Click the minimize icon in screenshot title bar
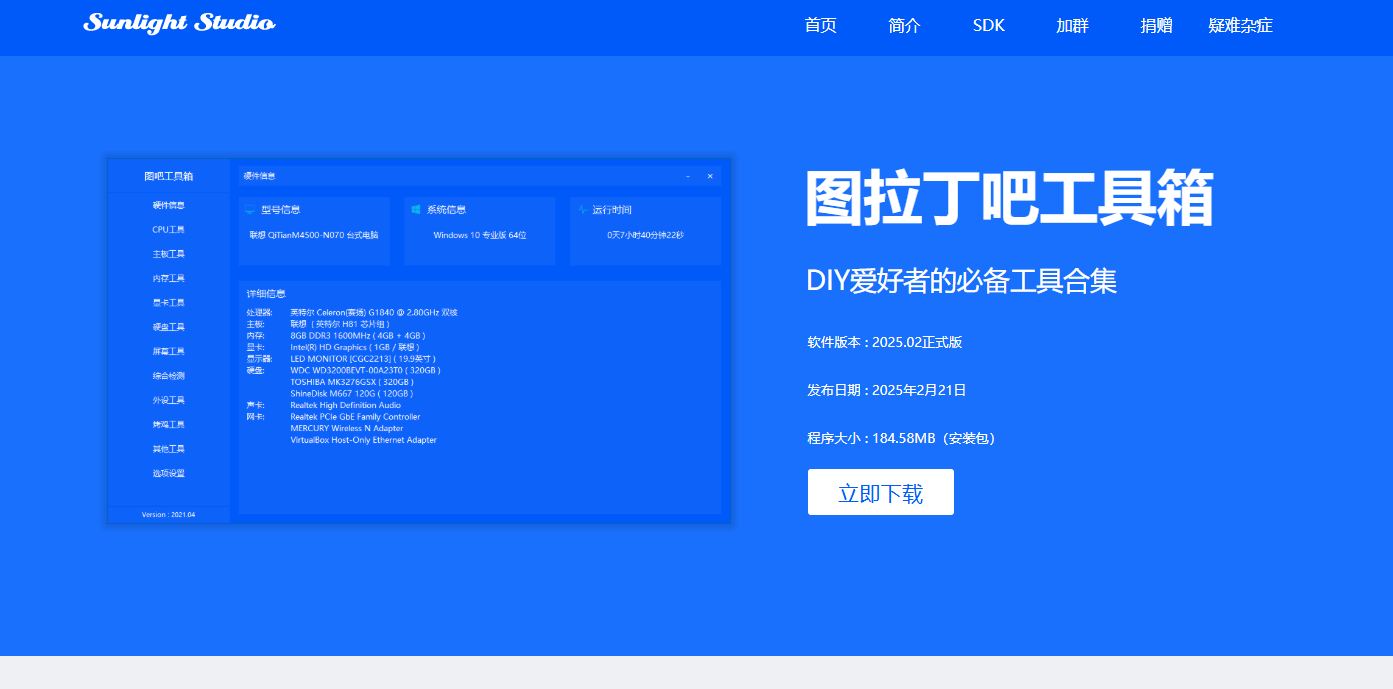This screenshot has width=1393, height=689. (688, 176)
